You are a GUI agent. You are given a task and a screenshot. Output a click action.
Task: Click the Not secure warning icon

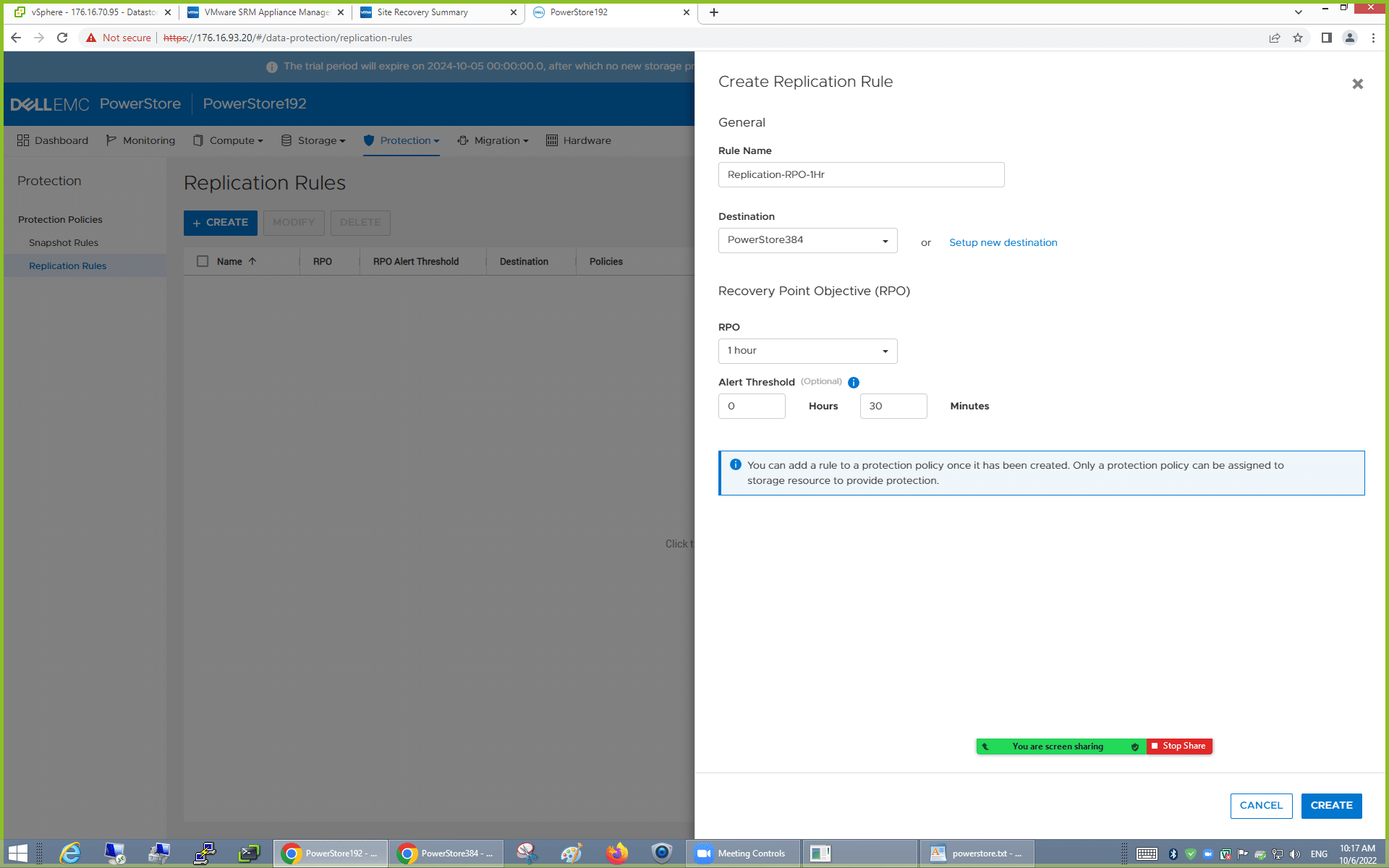(x=91, y=38)
